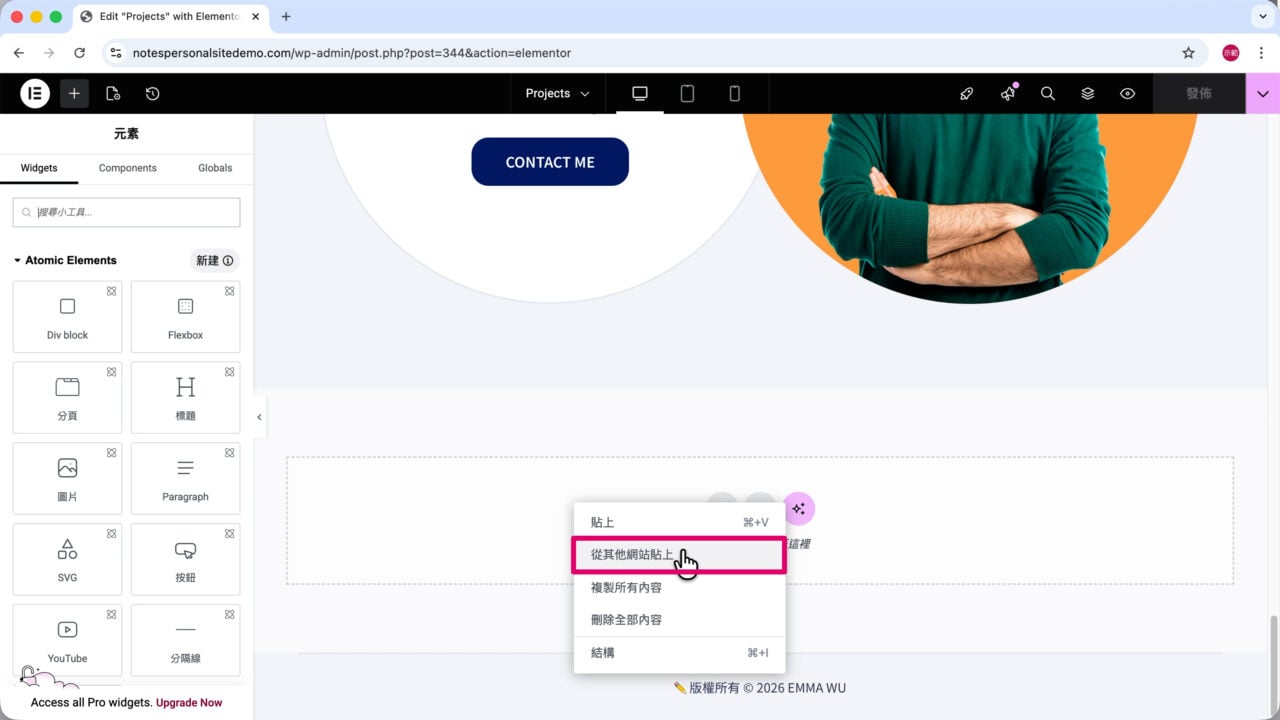Click the AI sparkle button in container
The width and height of the screenshot is (1280, 720).
point(798,509)
